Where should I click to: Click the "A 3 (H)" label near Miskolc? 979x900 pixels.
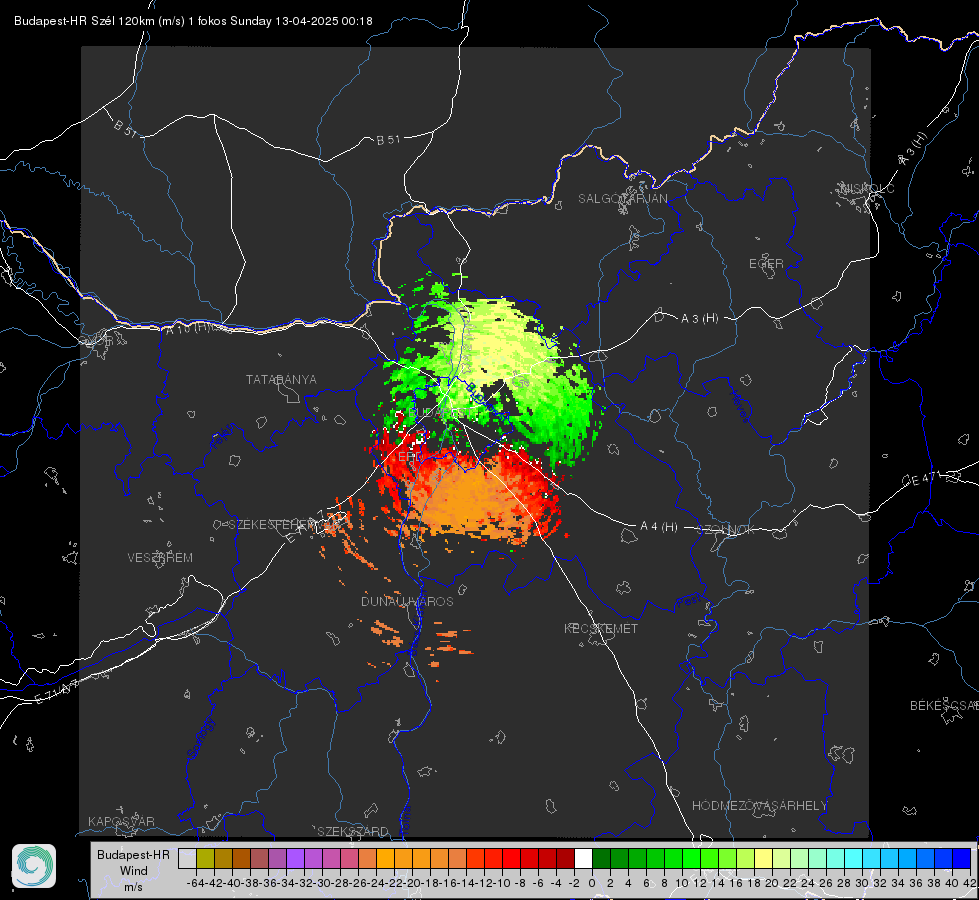(x=913, y=149)
